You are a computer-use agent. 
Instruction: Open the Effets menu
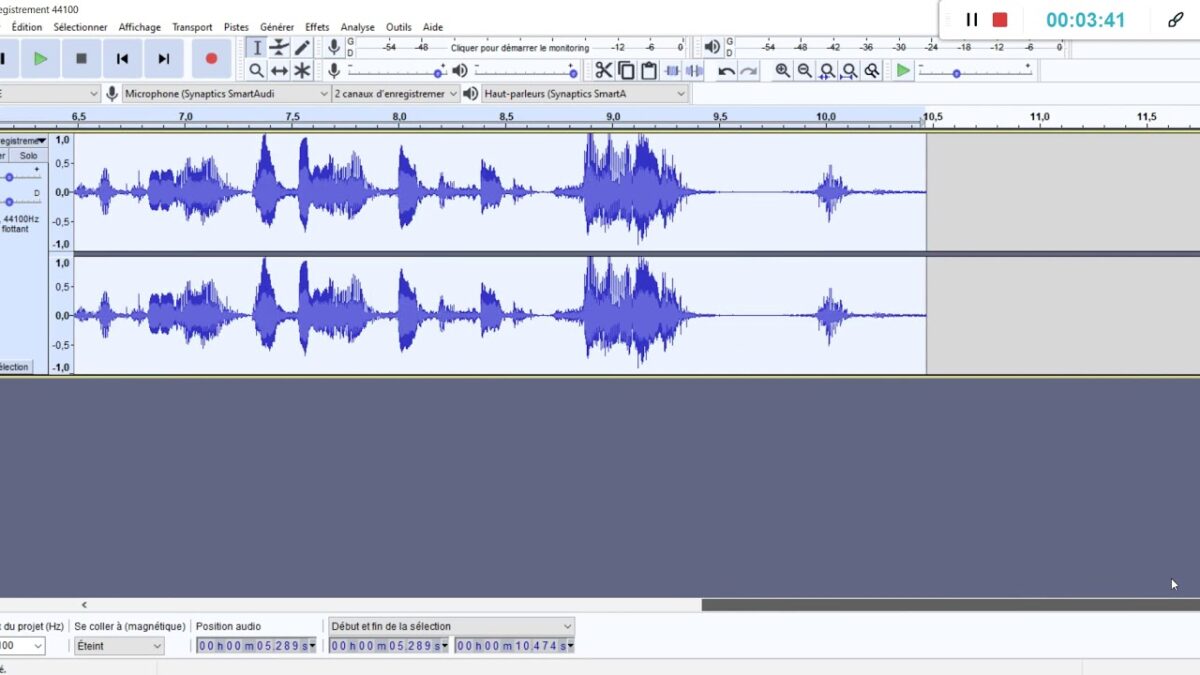coord(317,27)
